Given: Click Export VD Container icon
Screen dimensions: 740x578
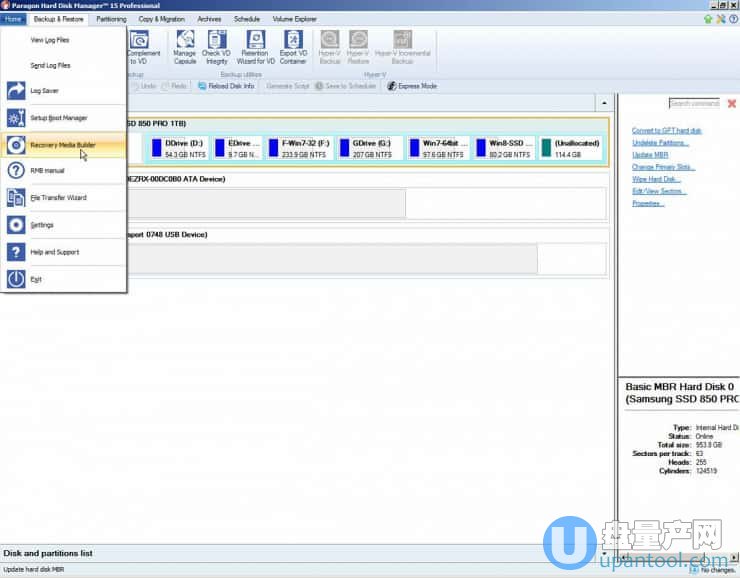Looking at the screenshot, I should [293, 45].
